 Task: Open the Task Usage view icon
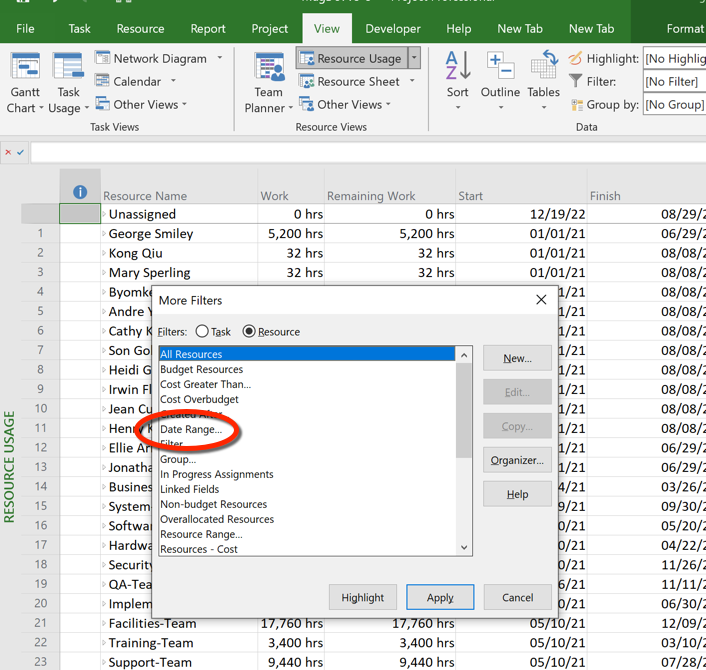[68, 66]
